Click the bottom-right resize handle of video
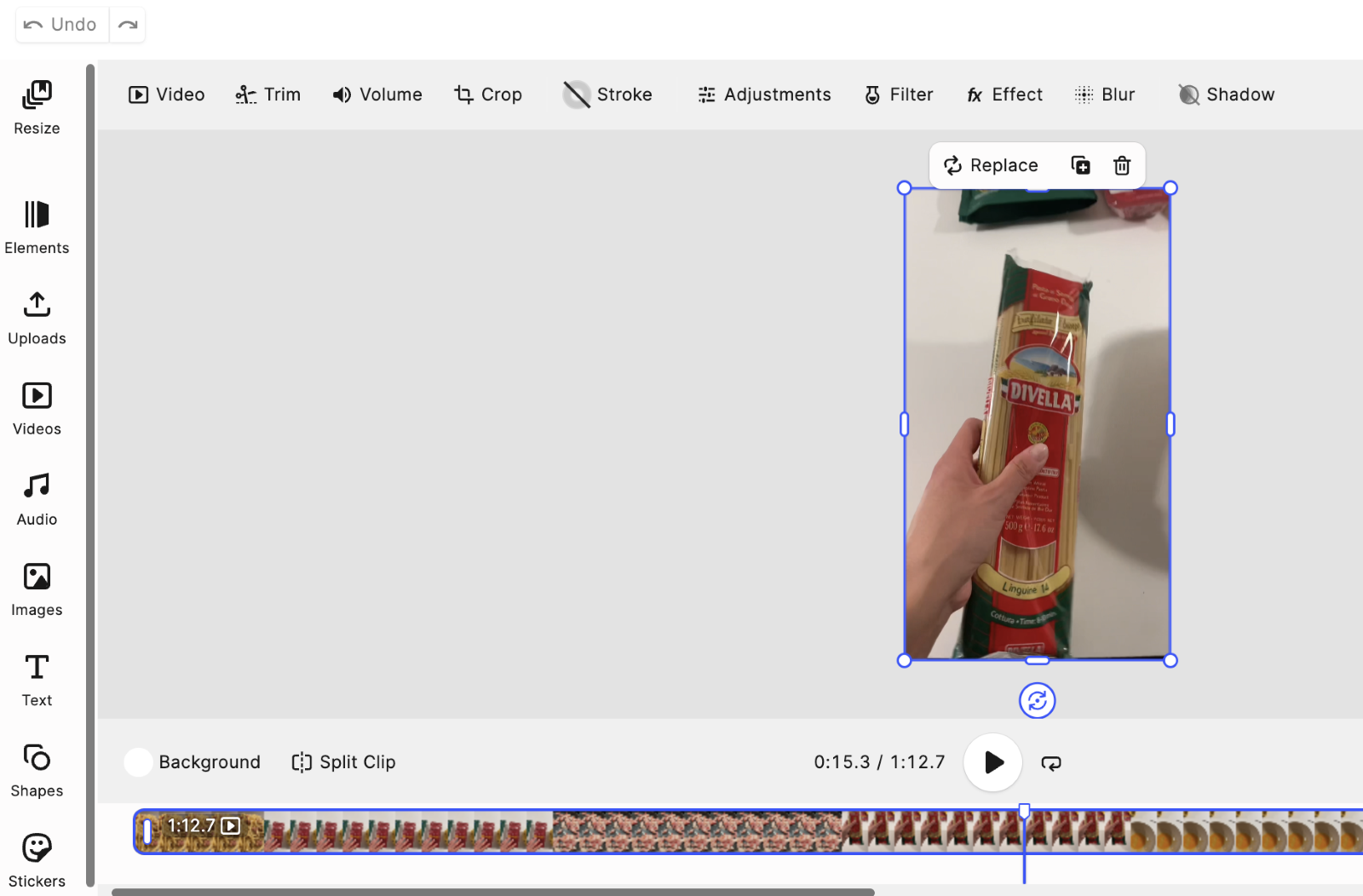This screenshot has height=896, width=1363. [x=1170, y=660]
